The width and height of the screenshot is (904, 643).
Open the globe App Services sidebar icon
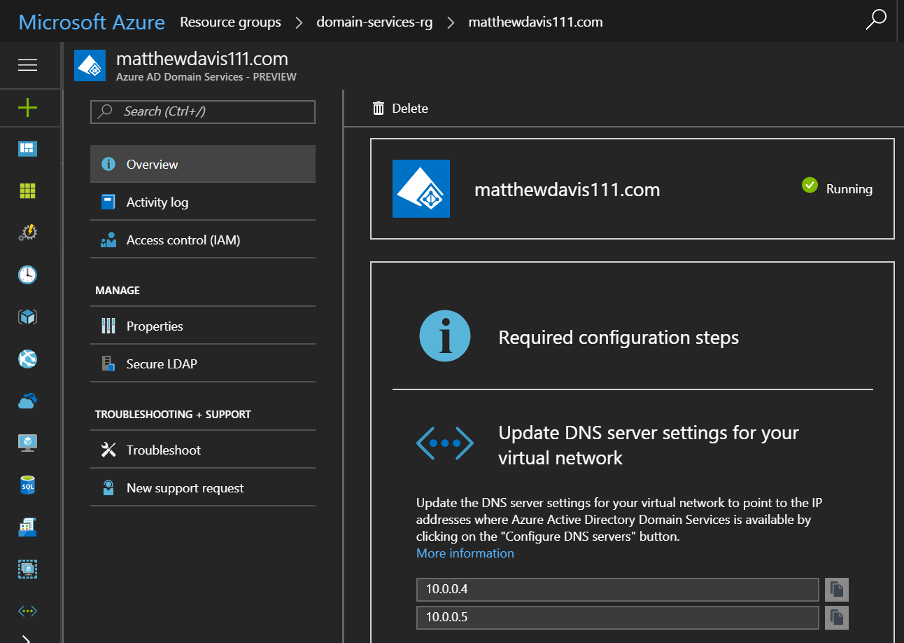(x=28, y=359)
